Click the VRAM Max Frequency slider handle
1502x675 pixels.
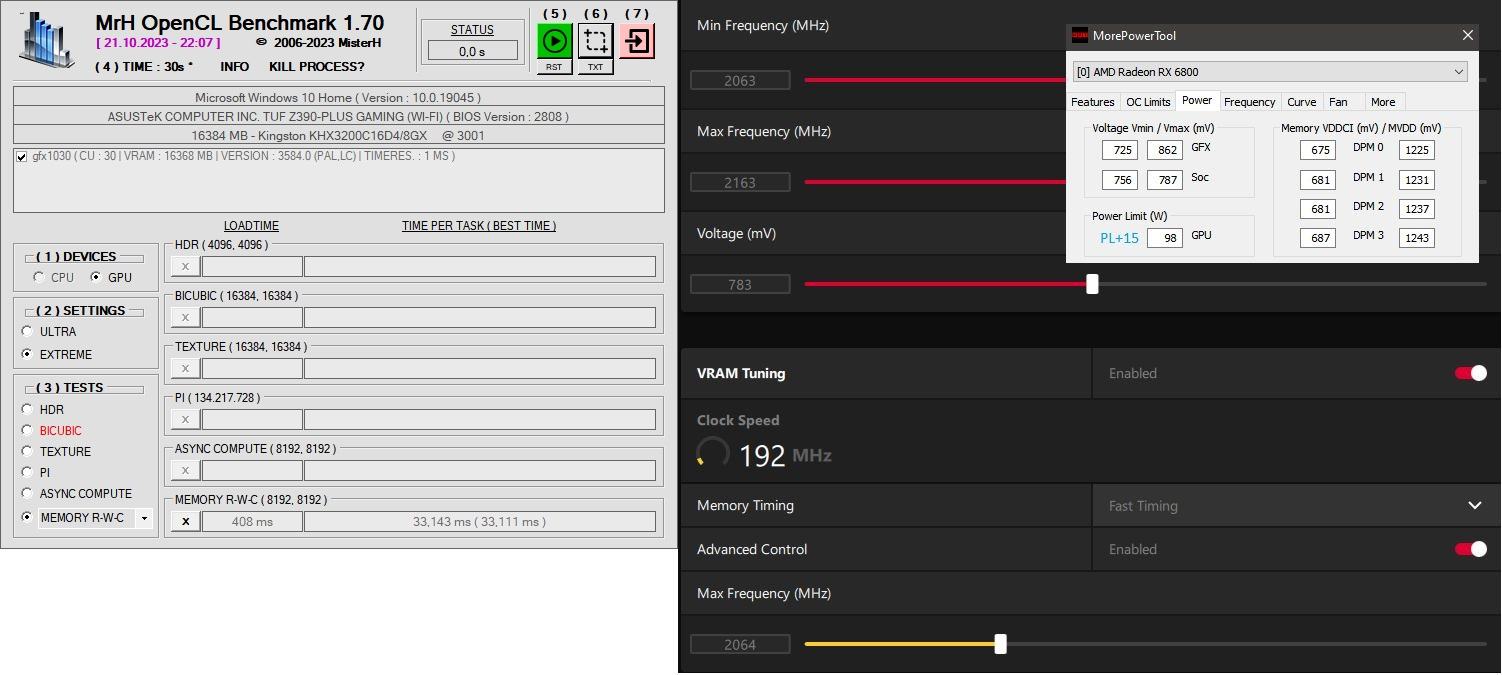(x=1000, y=644)
